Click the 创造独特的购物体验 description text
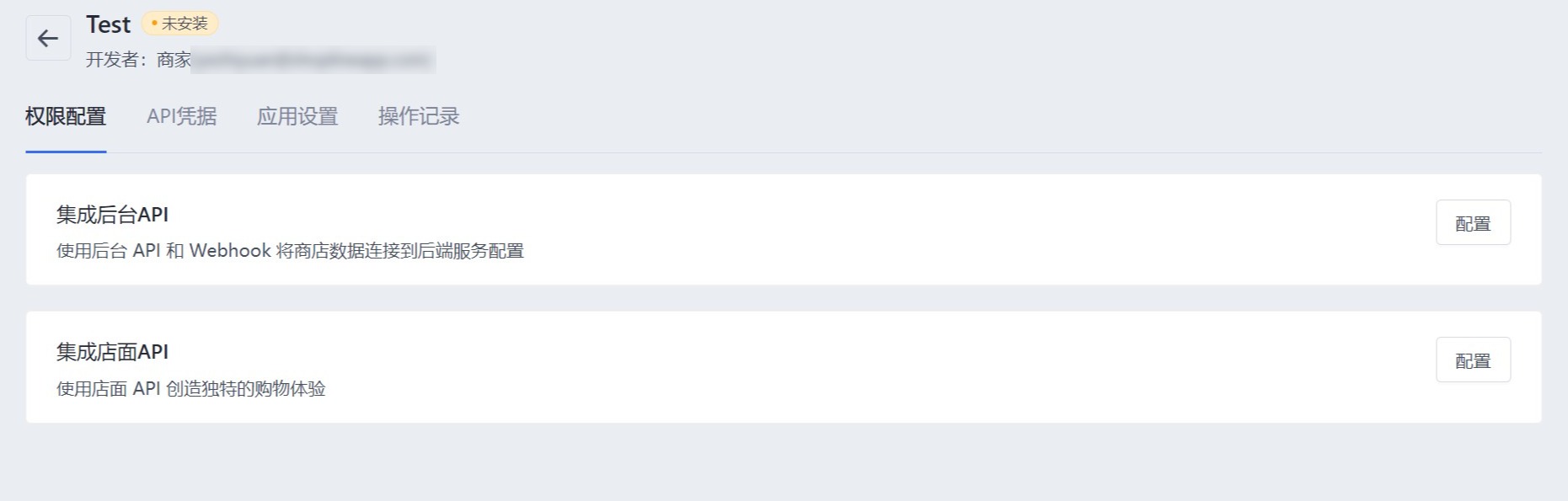The width and height of the screenshot is (1568, 501). pos(246,389)
